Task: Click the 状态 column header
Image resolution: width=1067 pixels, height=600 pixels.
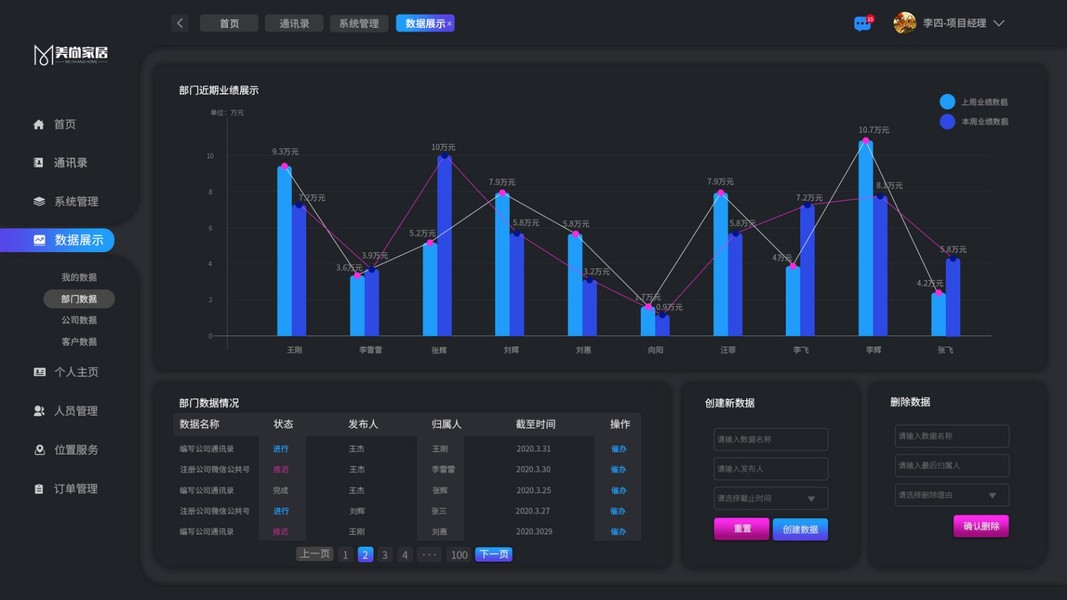Action: point(283,424)
